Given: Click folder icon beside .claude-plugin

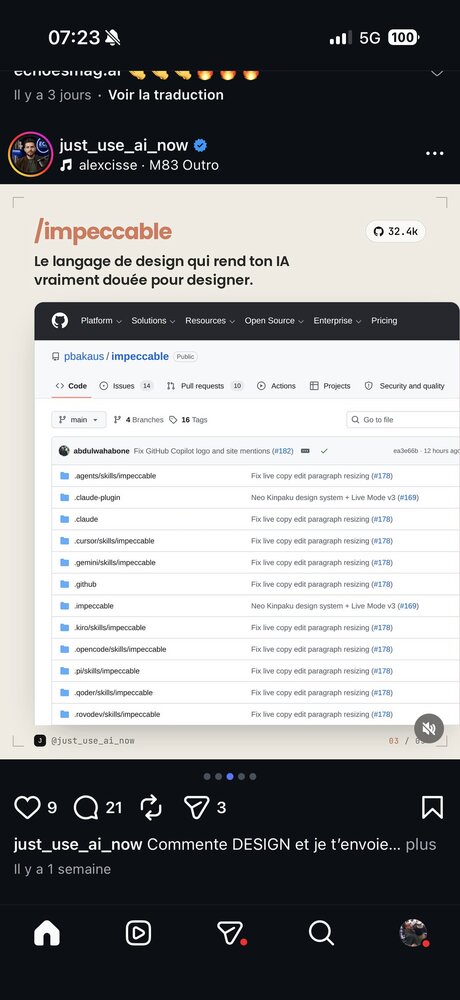Looking at the screenshot, I should 64,497.
